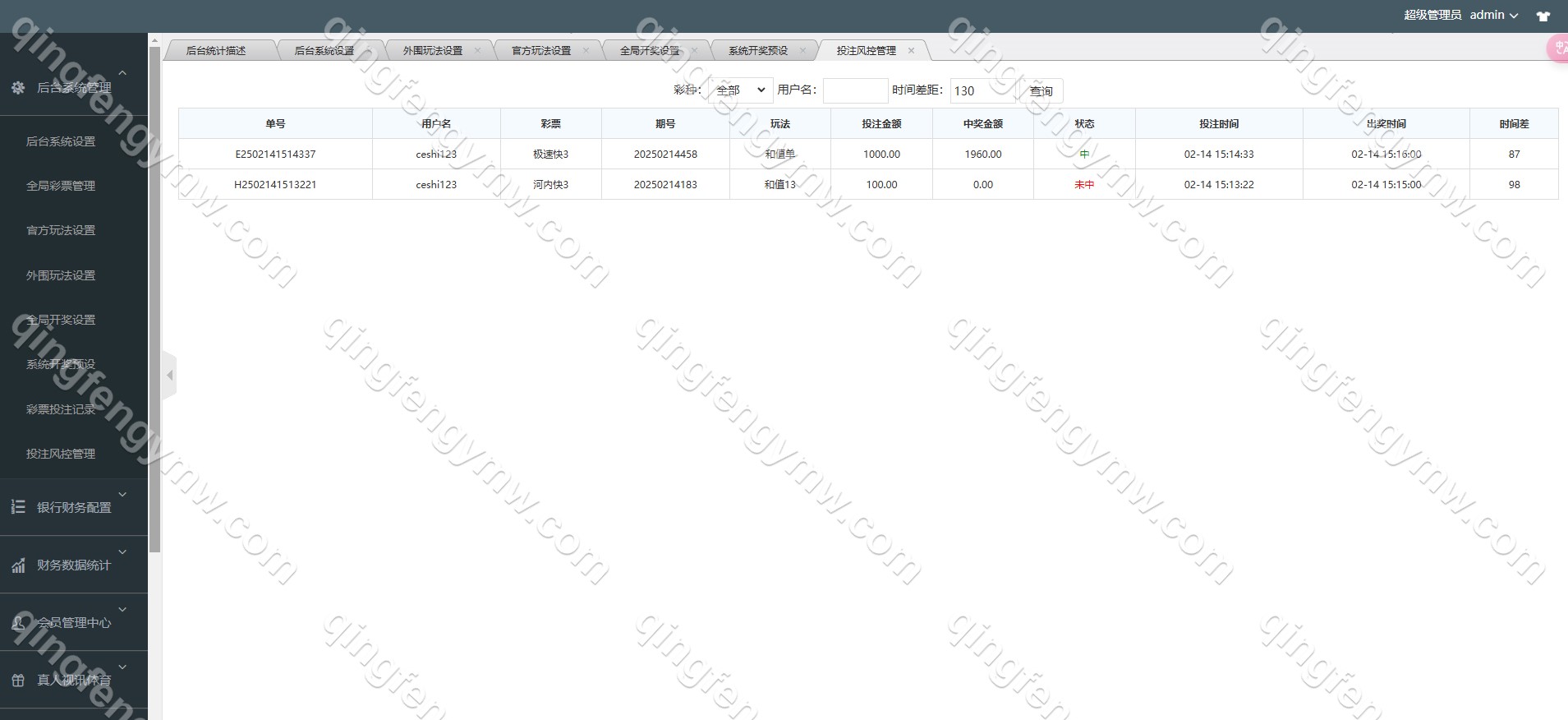Click the user icon beside 会员管理中心

coord(18,623)
